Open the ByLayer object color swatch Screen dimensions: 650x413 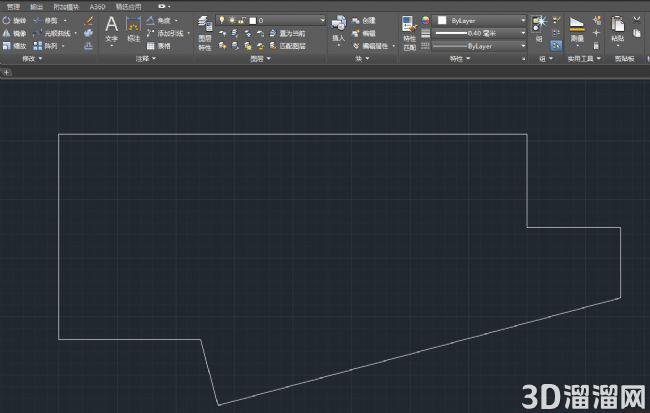pyautogui.click(x=479, y=20)
